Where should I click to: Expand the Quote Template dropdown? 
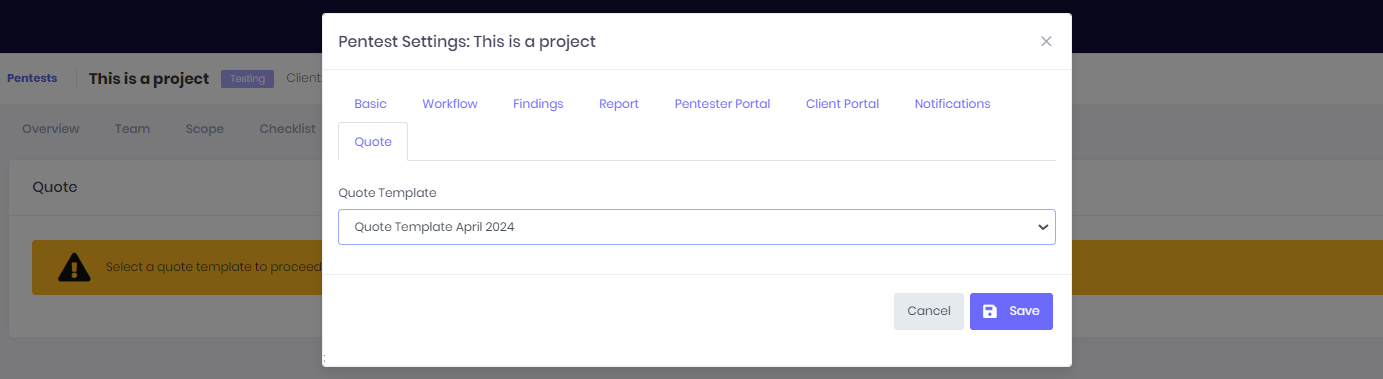(x=697, y=227)
